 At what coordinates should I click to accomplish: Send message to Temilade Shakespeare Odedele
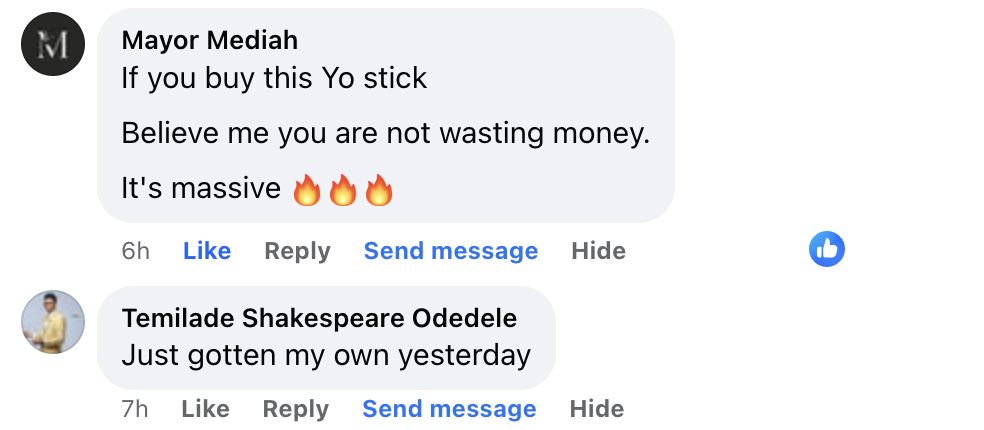[449, 409]
